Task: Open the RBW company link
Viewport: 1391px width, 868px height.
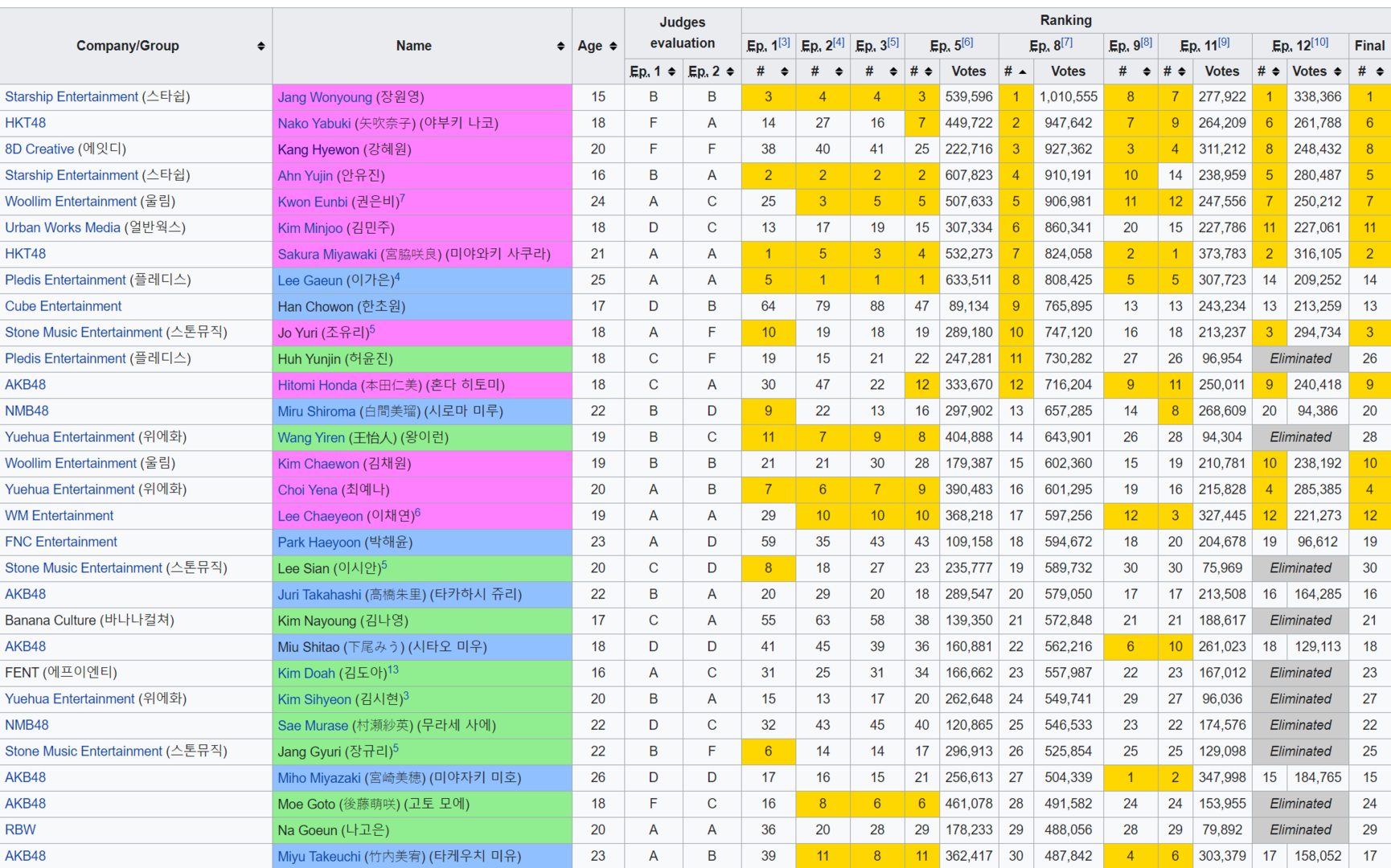Action: point(20,829)
